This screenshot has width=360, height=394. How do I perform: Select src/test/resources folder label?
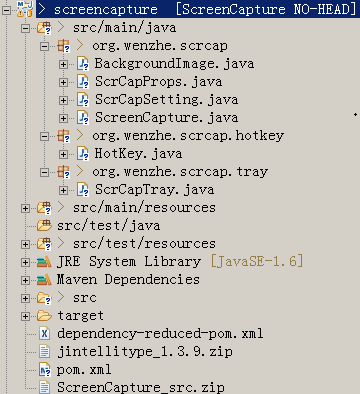[x=144, y=244]
